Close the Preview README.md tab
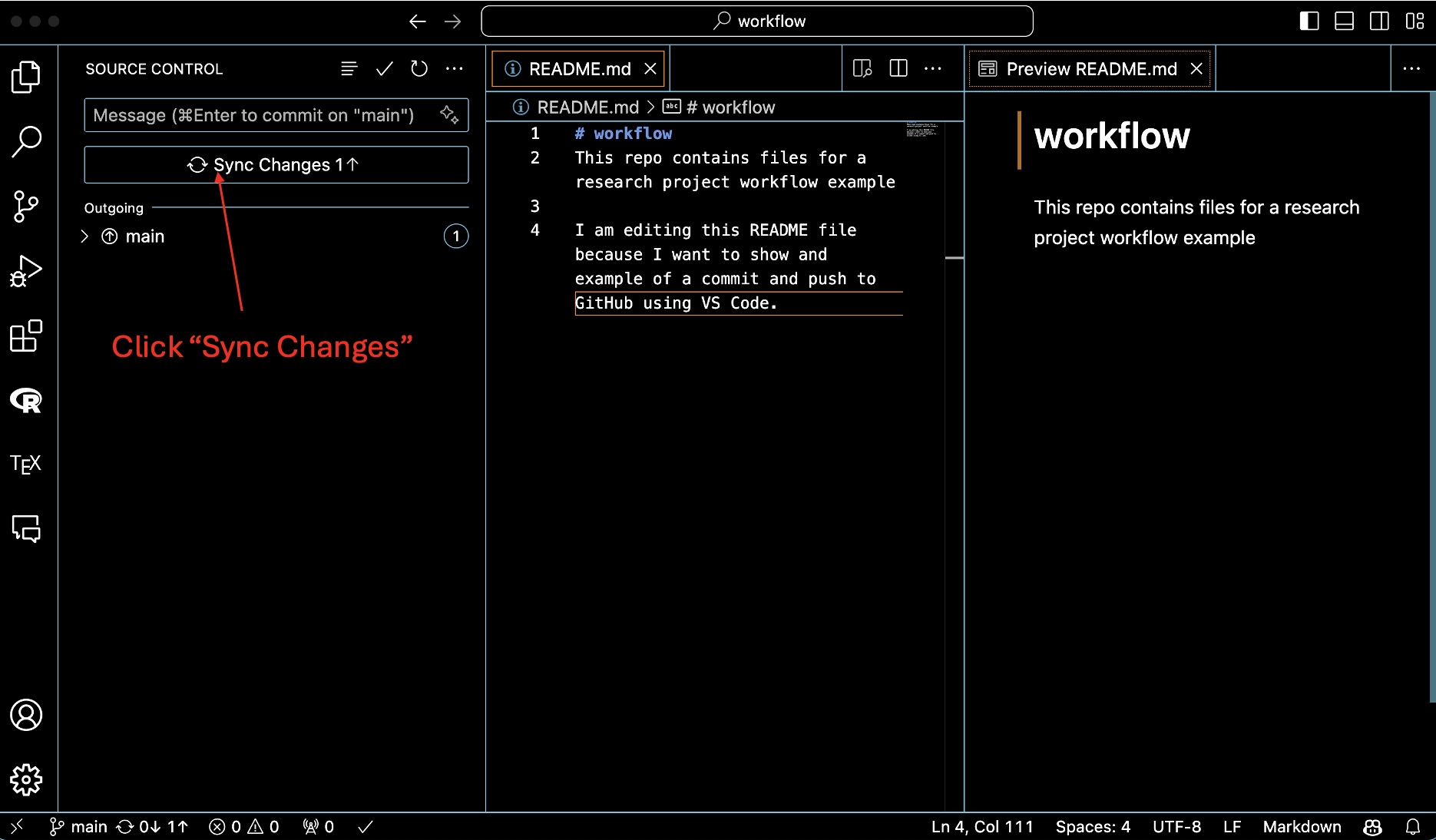 click(1196, 69)
